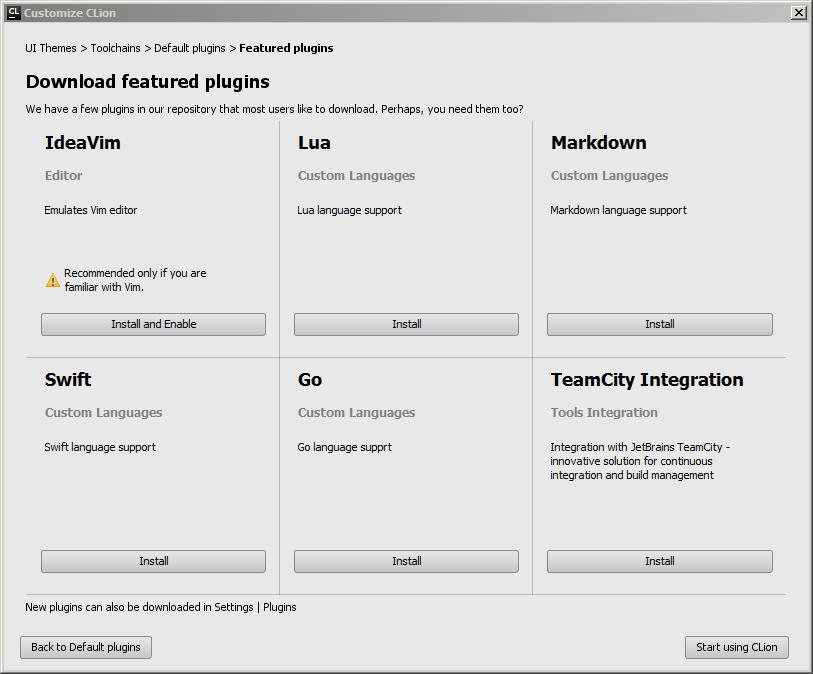Viewport: 813px width, 674px height.
Task: Open the UI Themes step in the breadcrumb
Action: click(x=50, y=47)
